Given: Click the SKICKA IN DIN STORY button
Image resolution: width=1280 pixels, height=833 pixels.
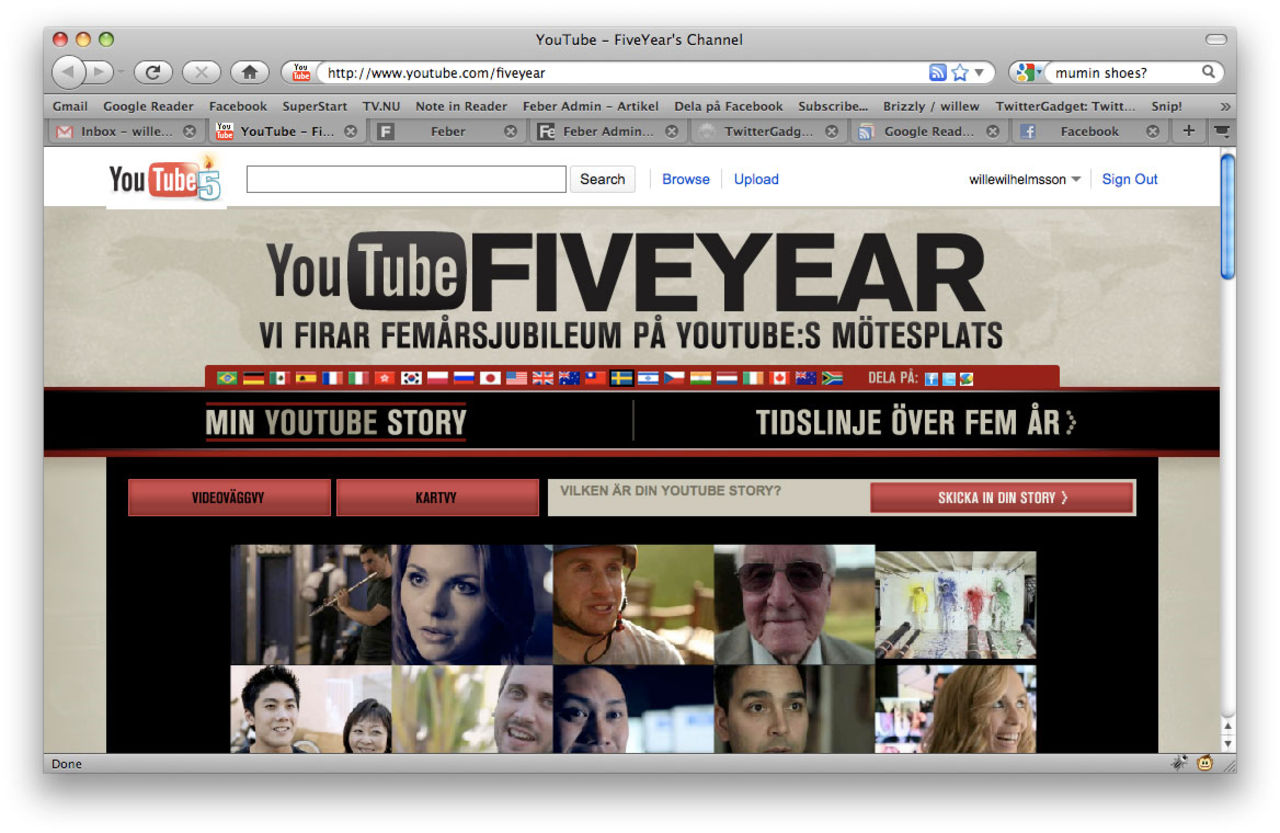Looking at the screenshot, I should 1001,497.
